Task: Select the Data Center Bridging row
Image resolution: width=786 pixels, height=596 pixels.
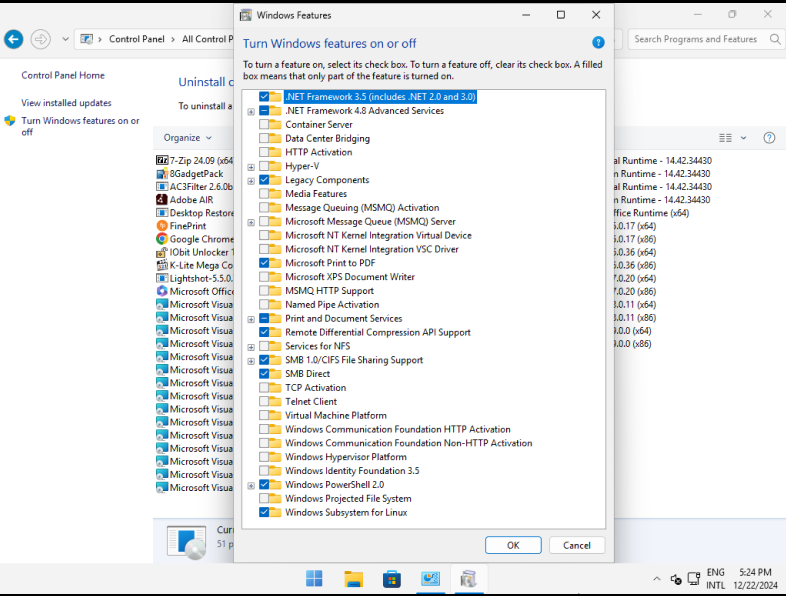Action: (x=327, y=138)
